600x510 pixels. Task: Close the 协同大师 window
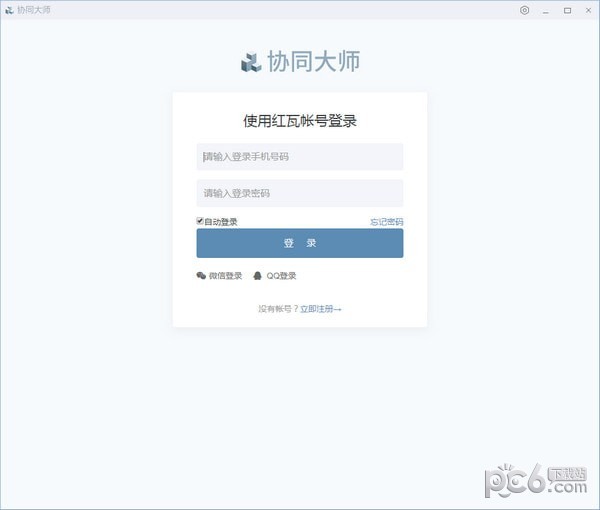pos(589,11)
